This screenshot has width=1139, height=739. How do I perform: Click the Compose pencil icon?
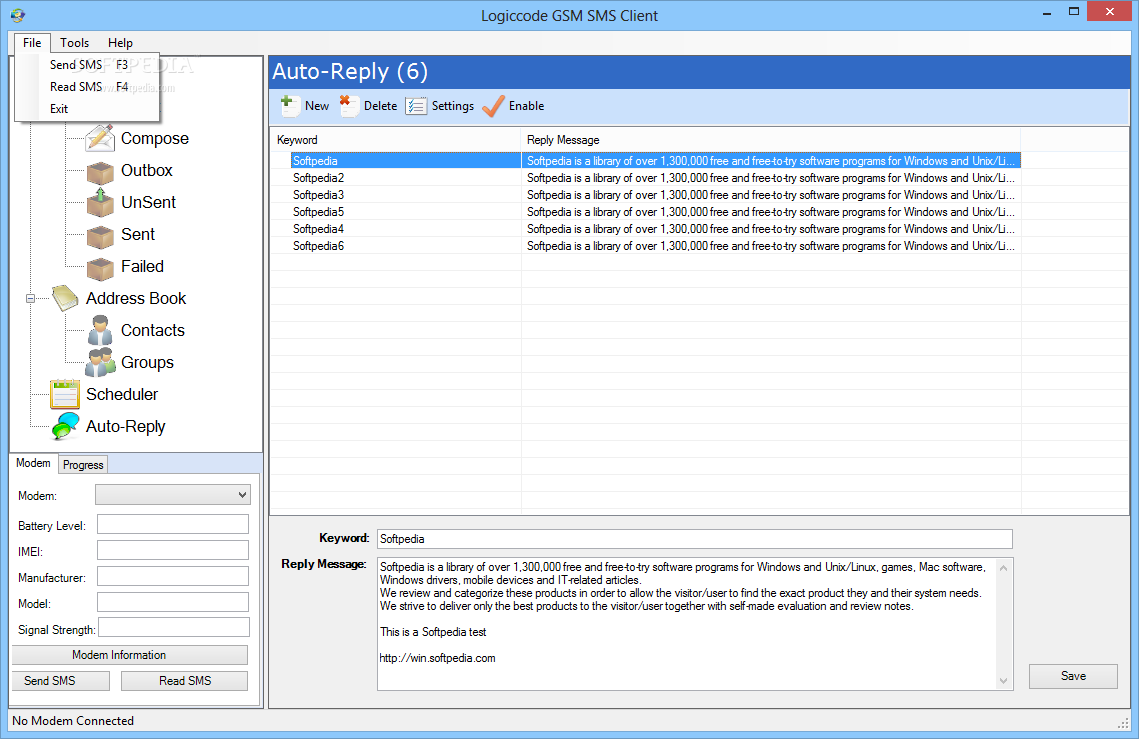[100, 138]
